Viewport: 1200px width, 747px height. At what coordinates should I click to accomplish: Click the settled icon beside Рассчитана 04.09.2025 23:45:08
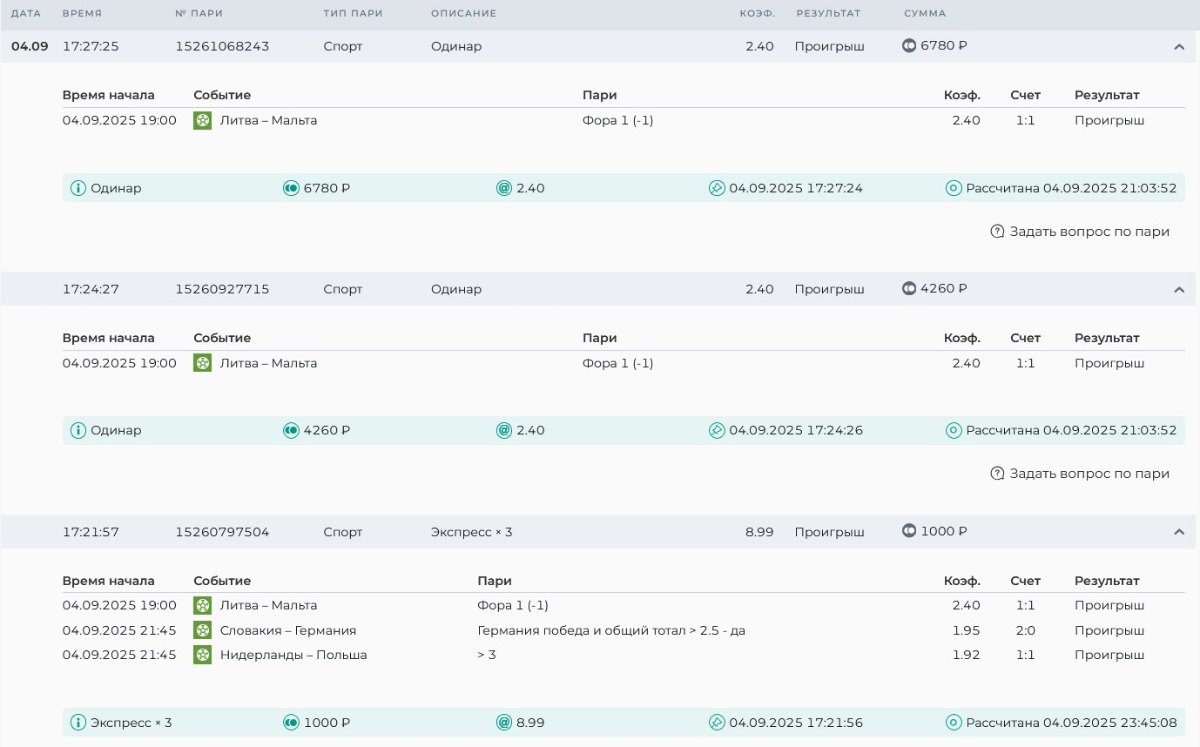(x=954, y=723)
